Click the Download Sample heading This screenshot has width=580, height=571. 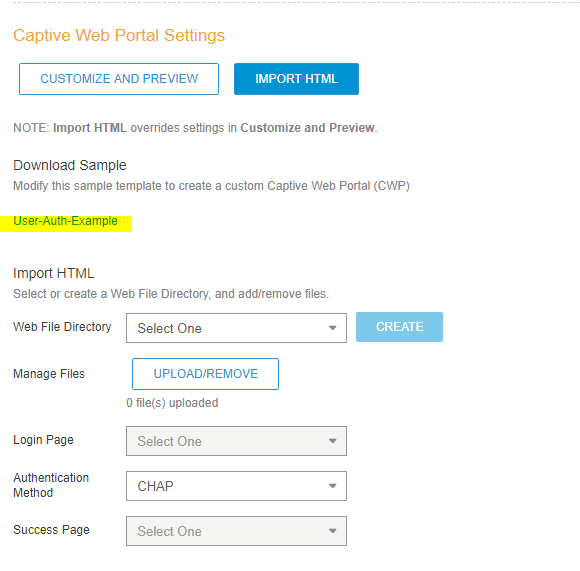70,165
